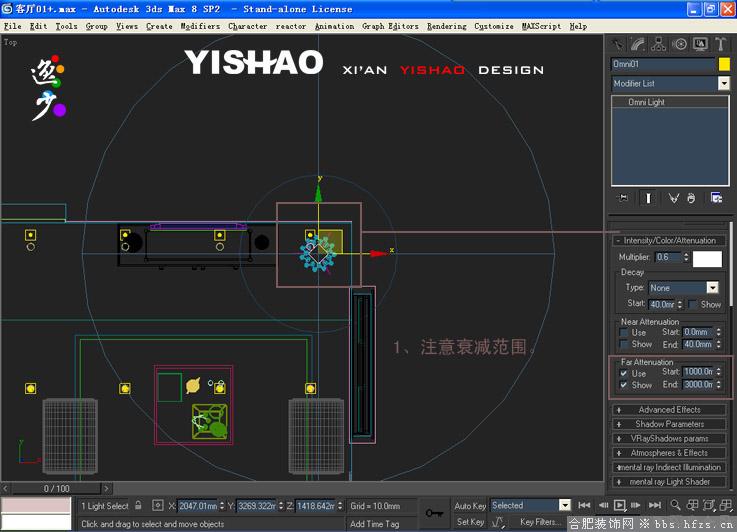
Task: Click the Previous Frame button
Action: point(603,505)
